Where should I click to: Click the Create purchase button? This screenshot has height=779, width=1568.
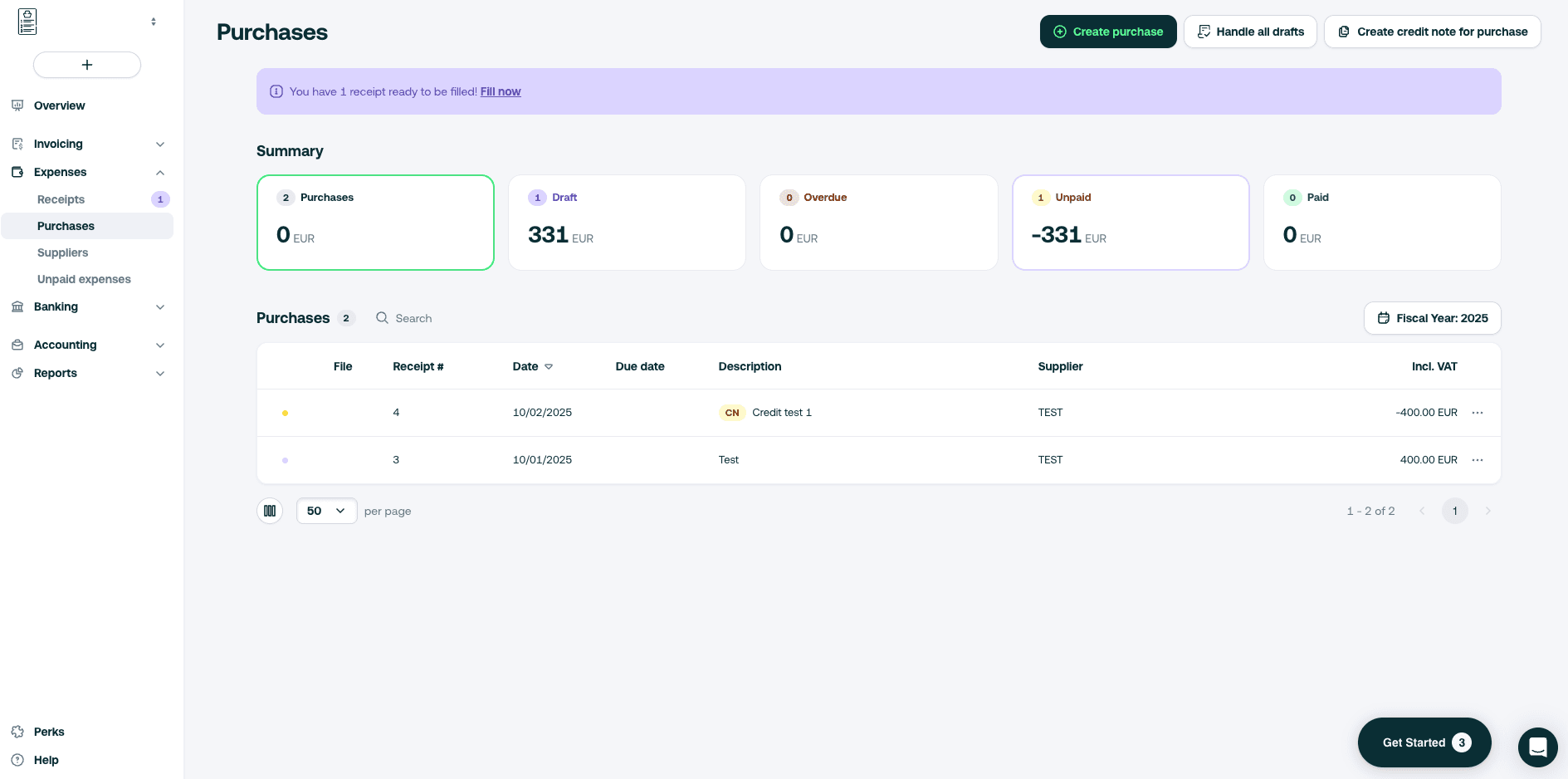click(x=1108, y=32)
